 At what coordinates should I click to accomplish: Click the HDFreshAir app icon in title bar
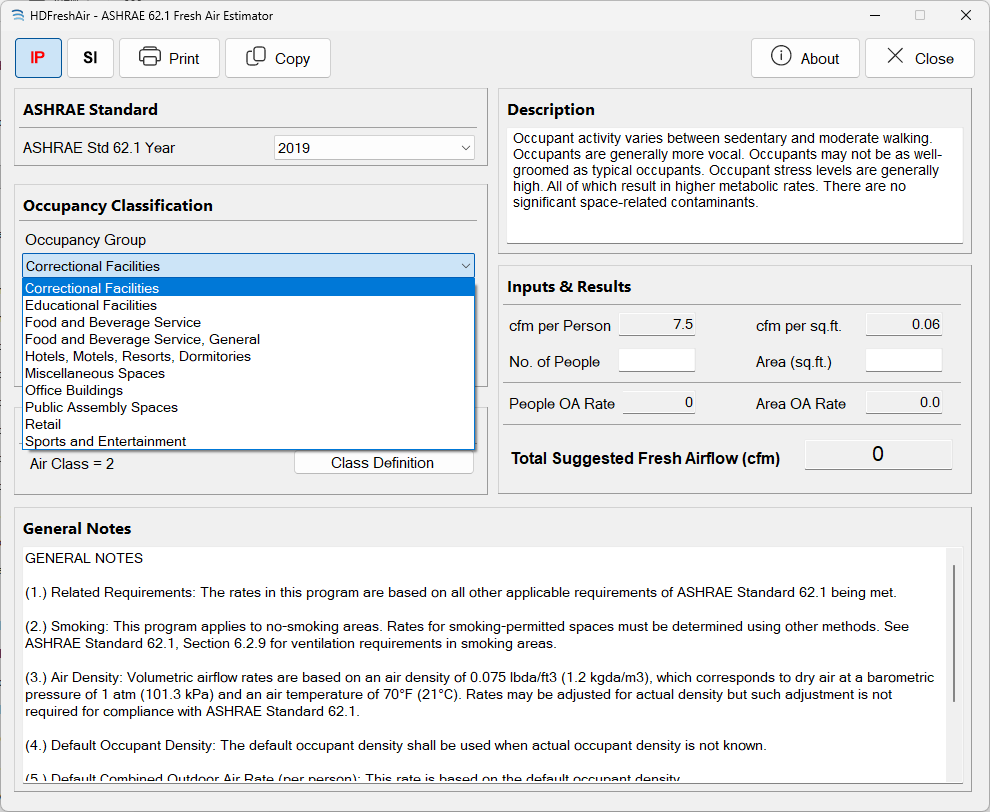pyautogui.click(x=18, y=15)
